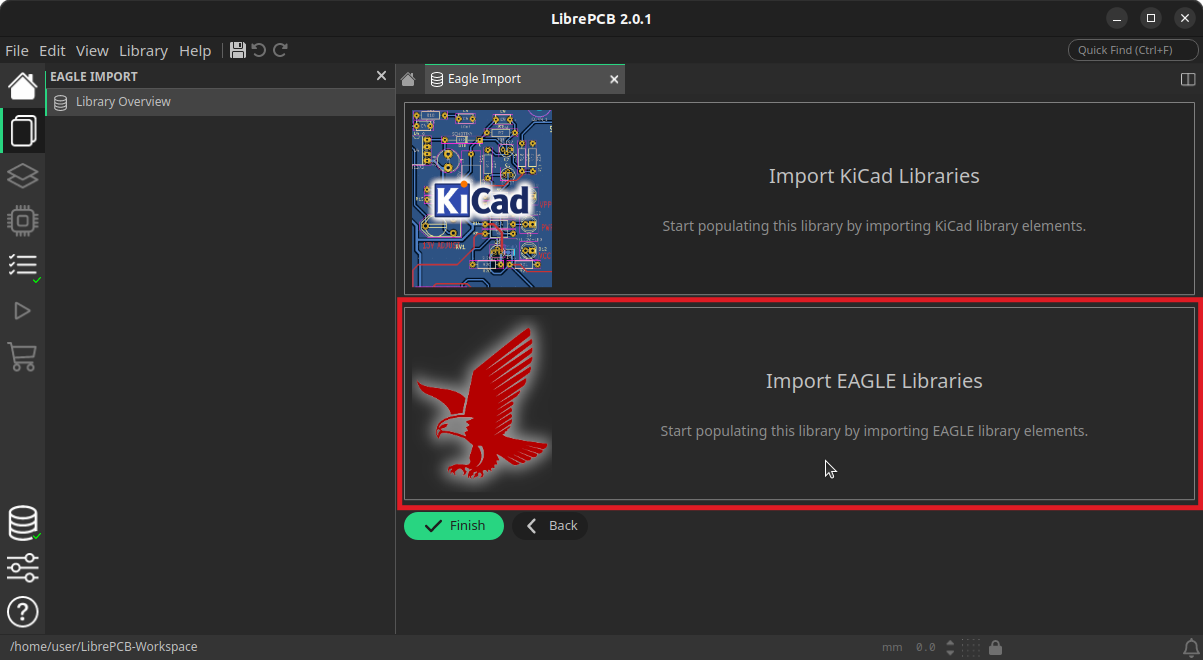Screen dimensions: 1203x660
Task: Click the Quick Find search field
Action: 1133,50
